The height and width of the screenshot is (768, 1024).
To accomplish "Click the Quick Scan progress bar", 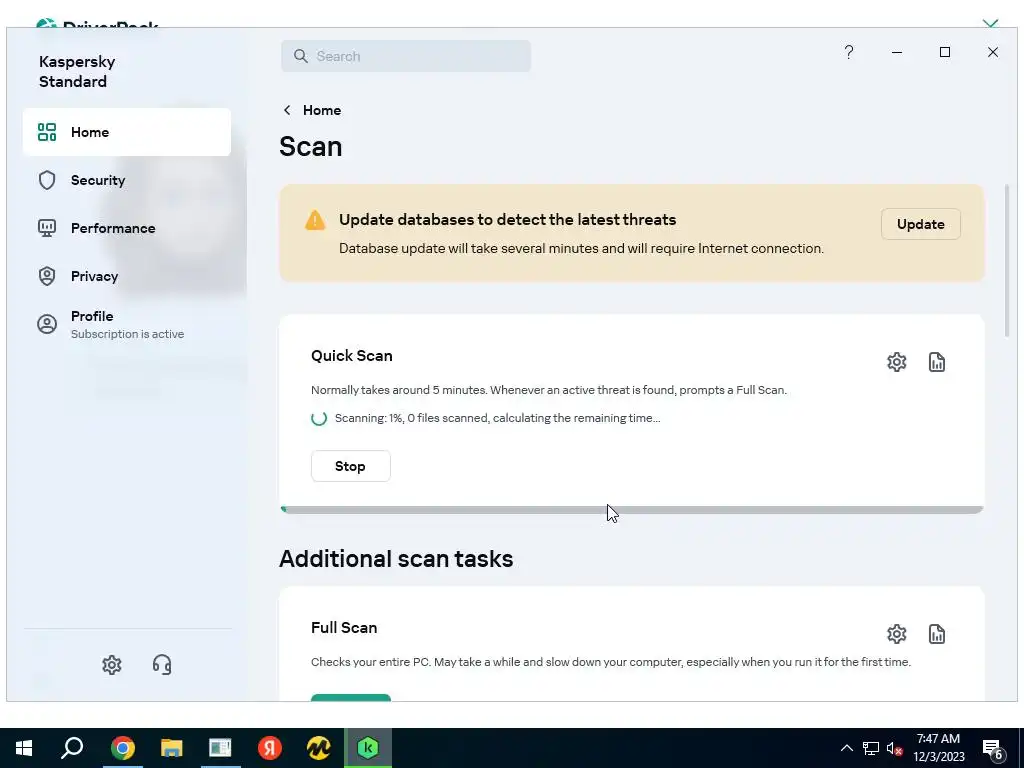I will (632, 509).
